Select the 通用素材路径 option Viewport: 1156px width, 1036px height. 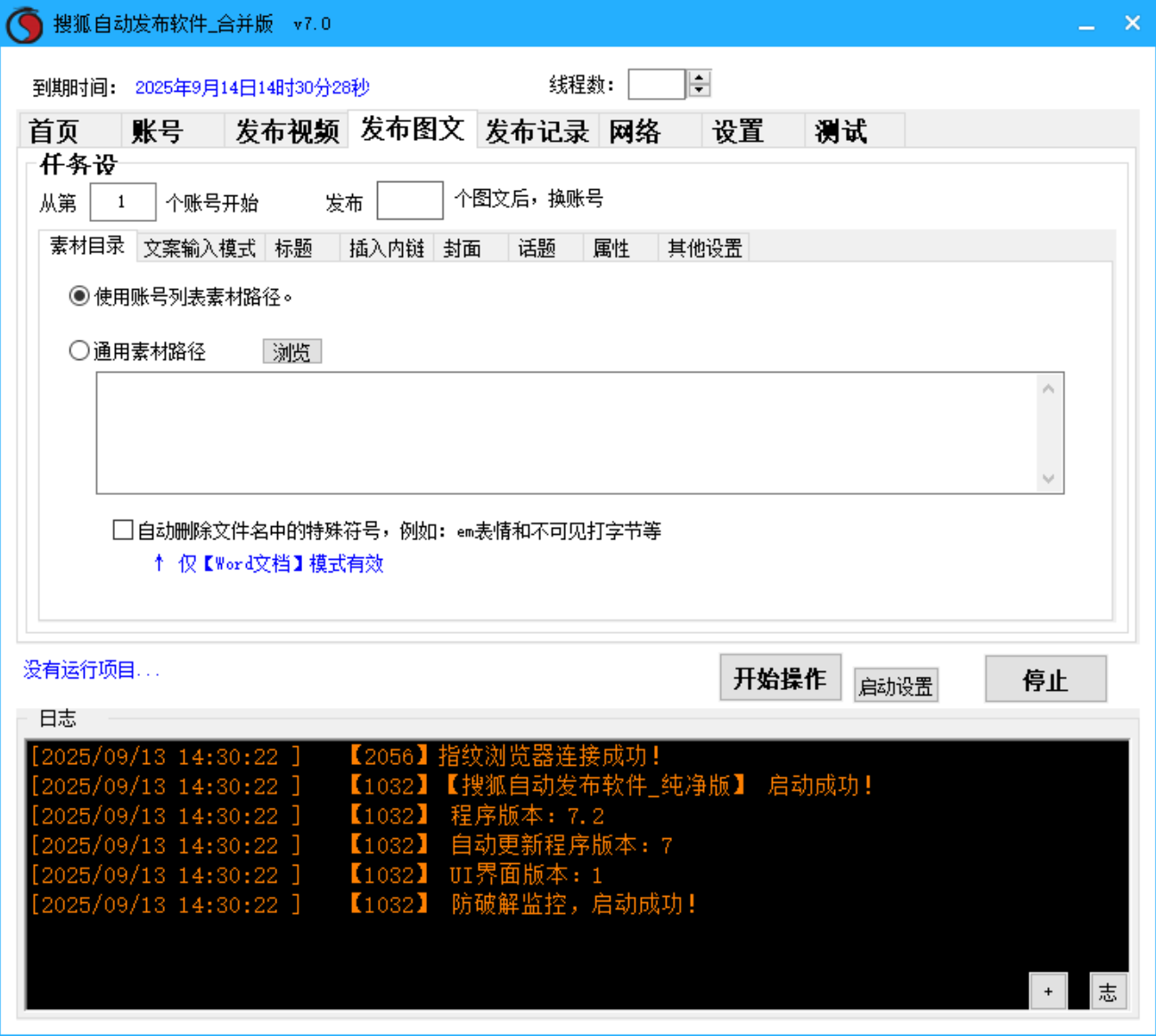78,351
